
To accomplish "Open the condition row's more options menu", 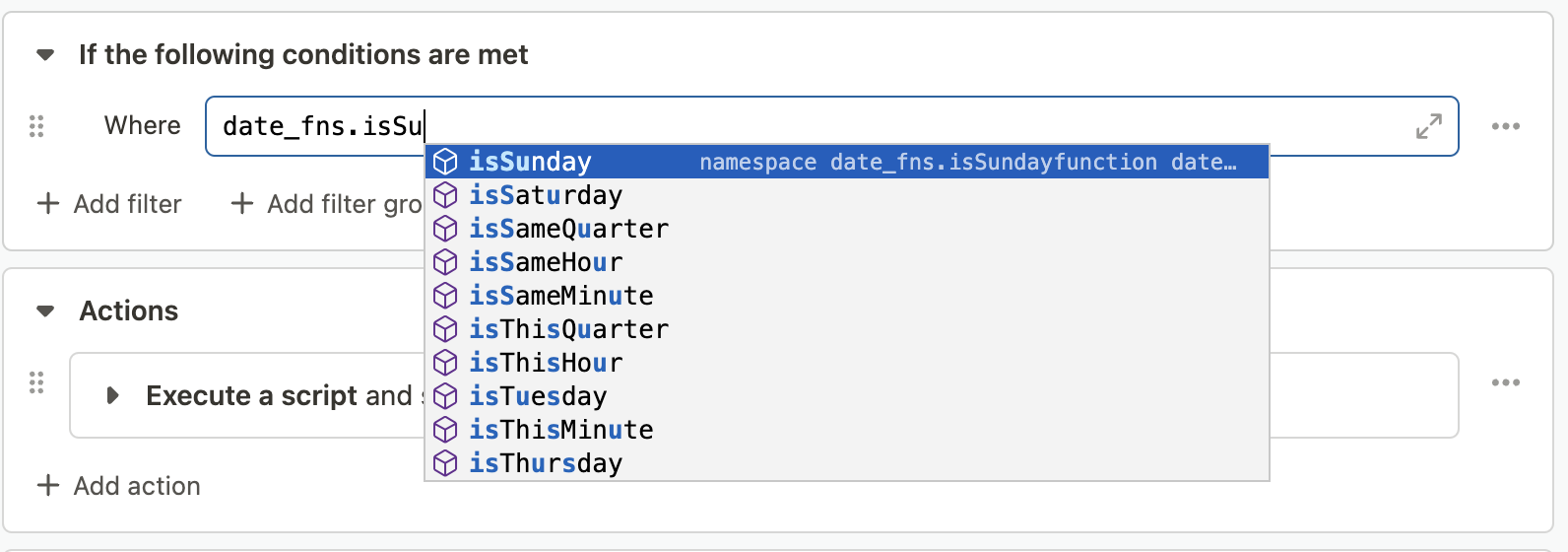I will point(1505,126).
